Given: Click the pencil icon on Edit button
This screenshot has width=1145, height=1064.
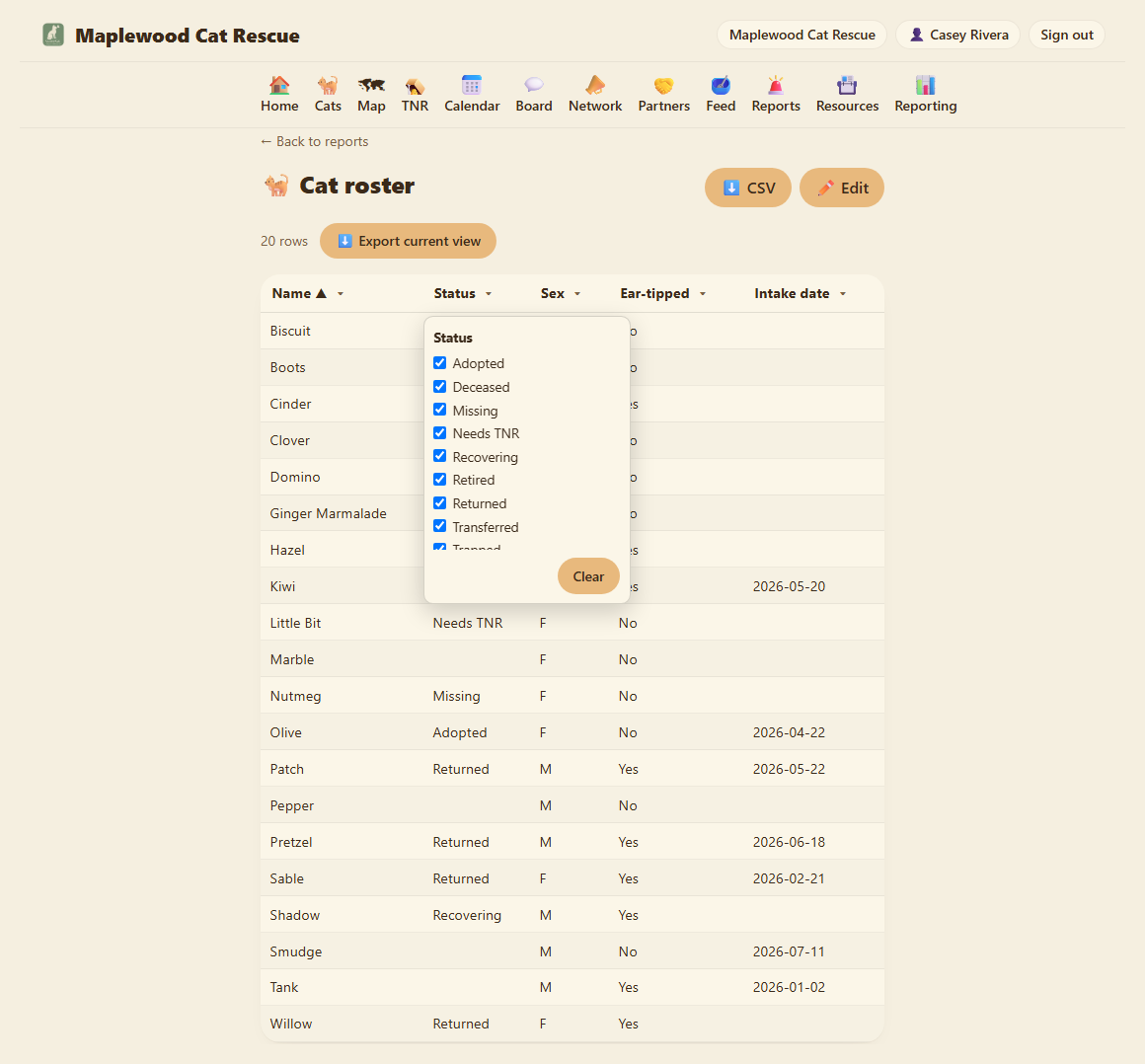Looking at the screenshot, I should point(825,188).
